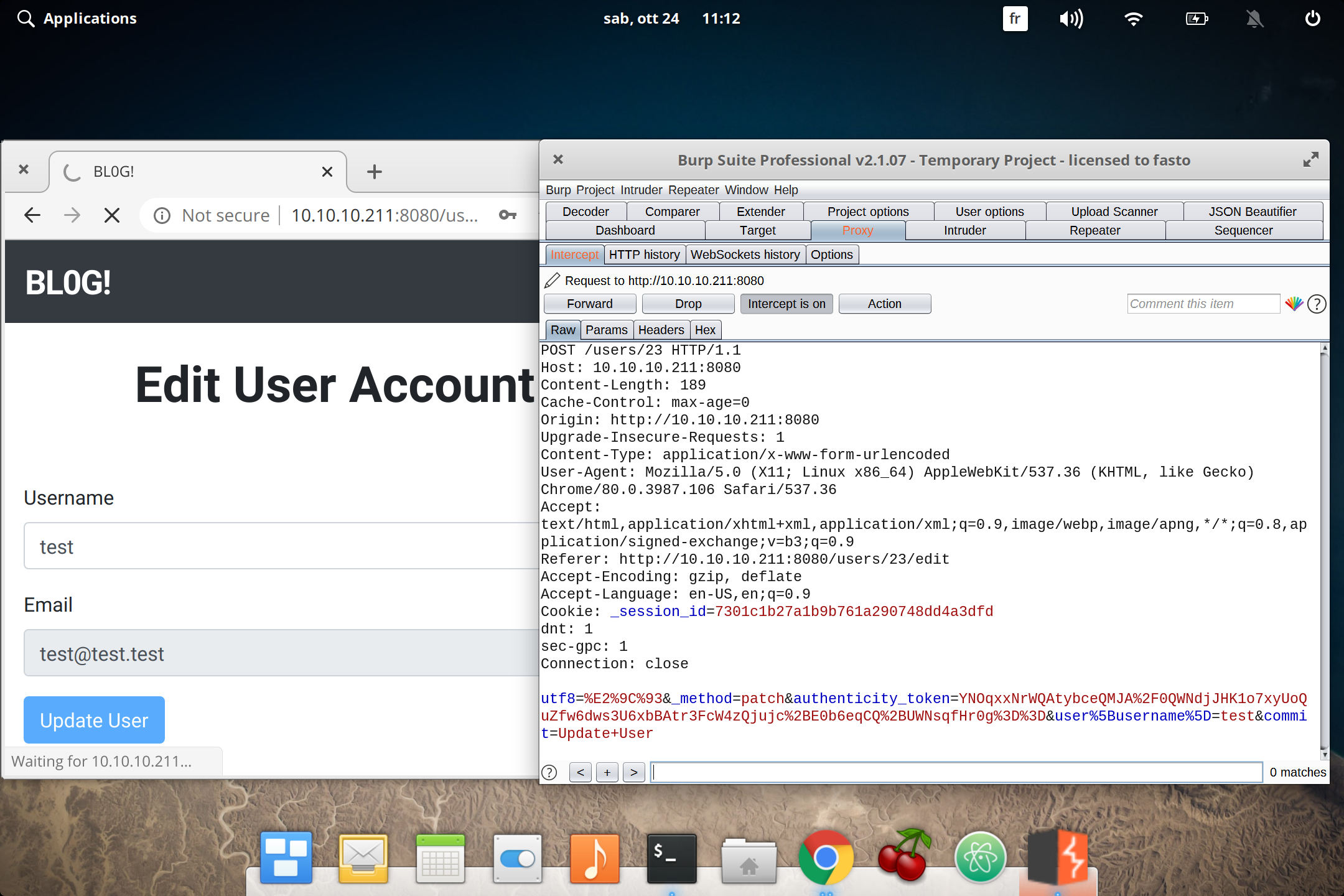This screenshot has width=1344, height=896.
Task: Open the Action menu for the request
Action: (884, 304)
